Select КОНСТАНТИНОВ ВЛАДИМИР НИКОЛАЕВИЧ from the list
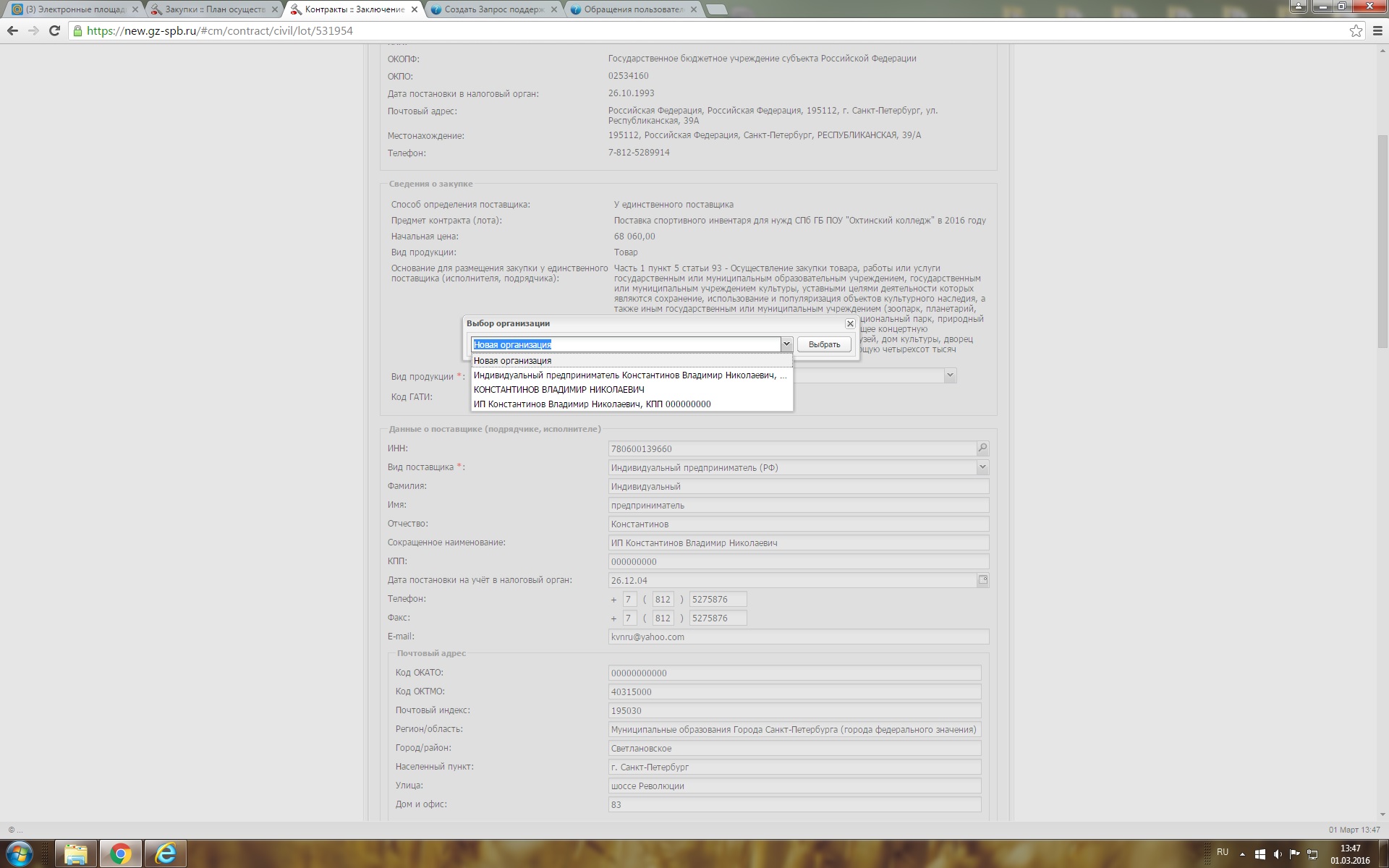 point(558,389)
